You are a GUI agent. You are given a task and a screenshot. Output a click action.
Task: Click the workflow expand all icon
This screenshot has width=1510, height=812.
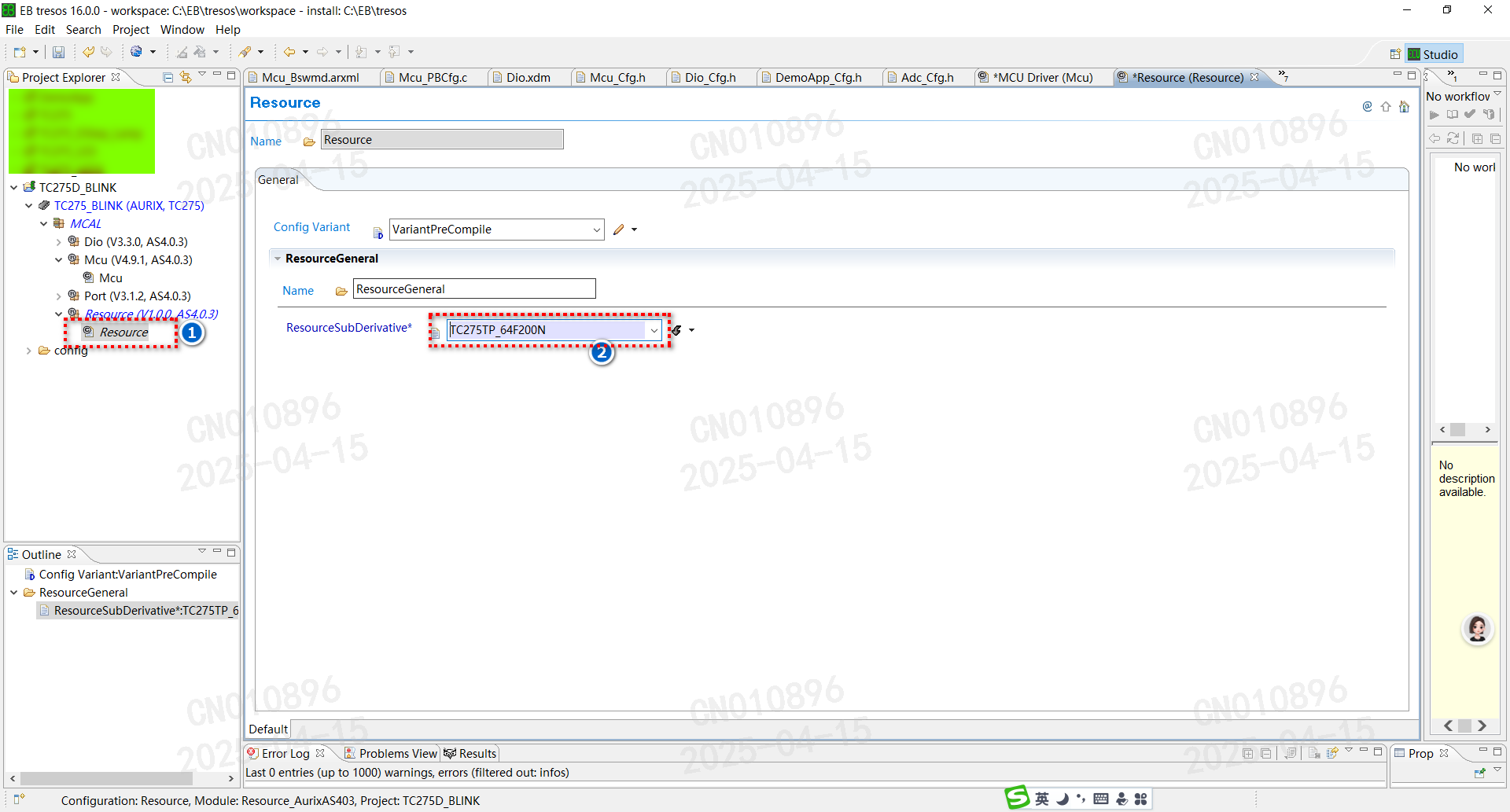pos(1477,138)
